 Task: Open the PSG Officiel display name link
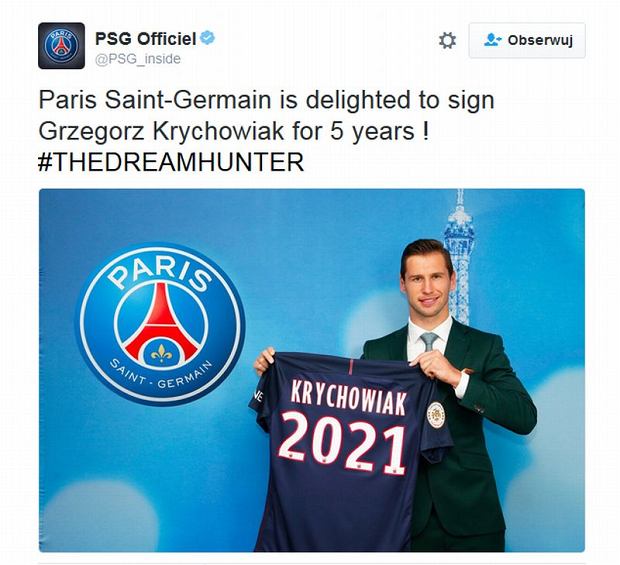click(x=146, y=39)
